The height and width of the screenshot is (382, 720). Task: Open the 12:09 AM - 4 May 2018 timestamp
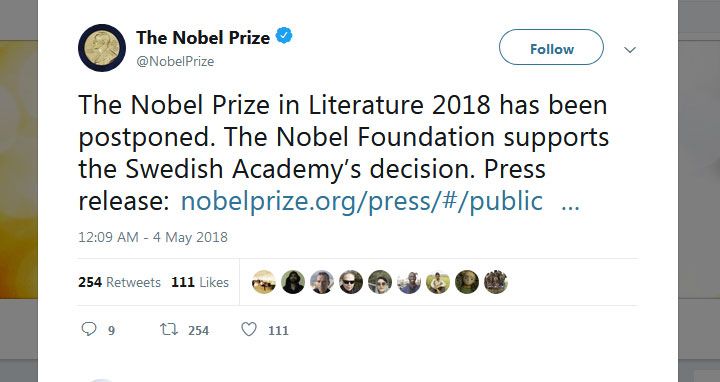[153, 237]
